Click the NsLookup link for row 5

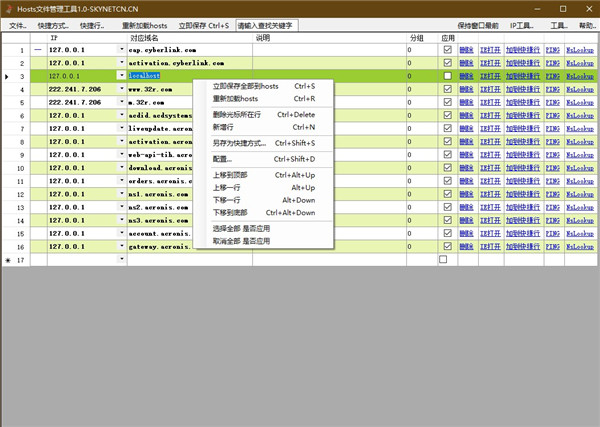(x=579, y=101)
